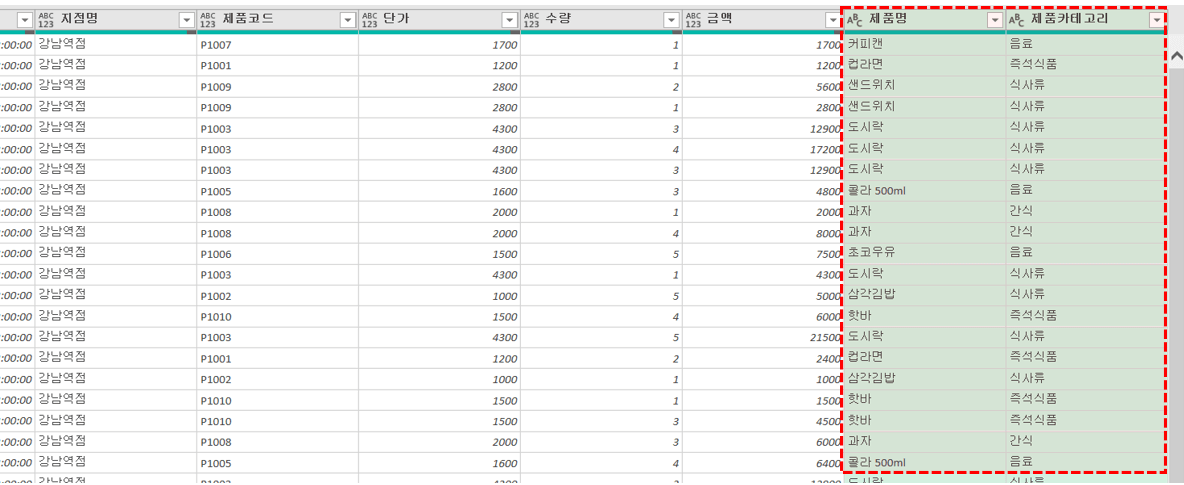Open the 수량 column data type icon
Image resolution: width=1184 pixels, height=485 pixels.
point(532,20)
